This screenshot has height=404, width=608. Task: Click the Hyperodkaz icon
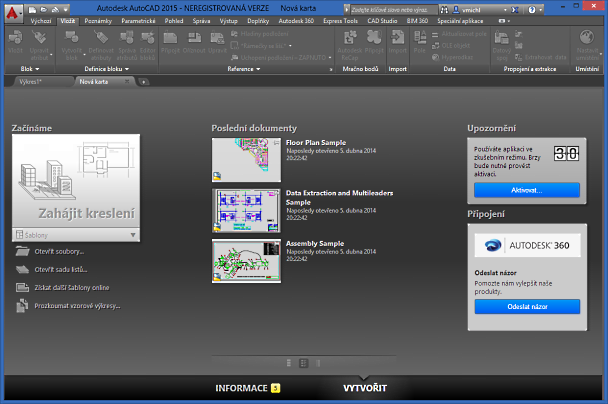[x=435, y=57]
